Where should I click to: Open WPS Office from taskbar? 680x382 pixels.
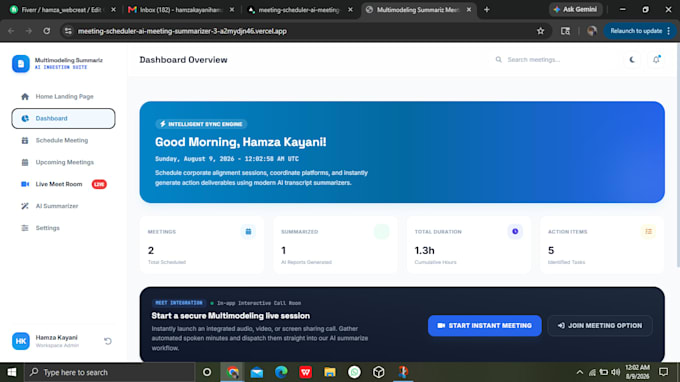[305, 372]
